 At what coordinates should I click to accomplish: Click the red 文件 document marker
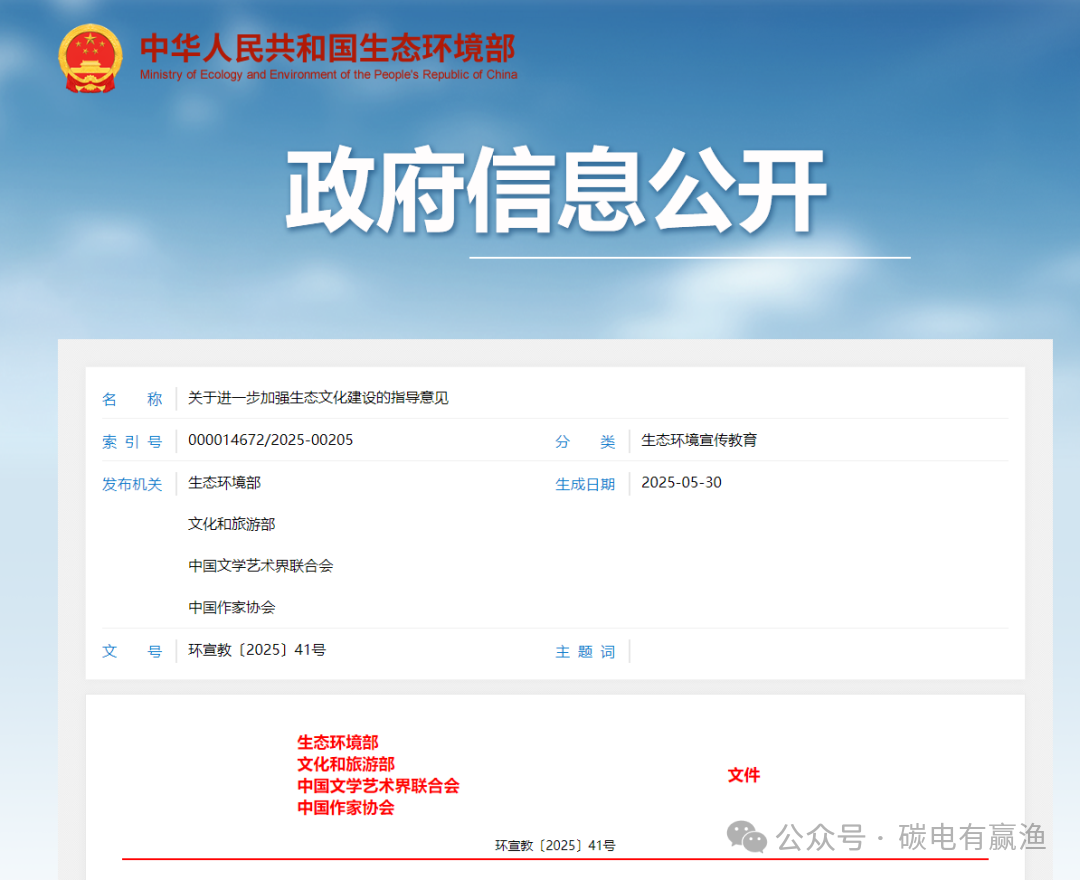744,776
